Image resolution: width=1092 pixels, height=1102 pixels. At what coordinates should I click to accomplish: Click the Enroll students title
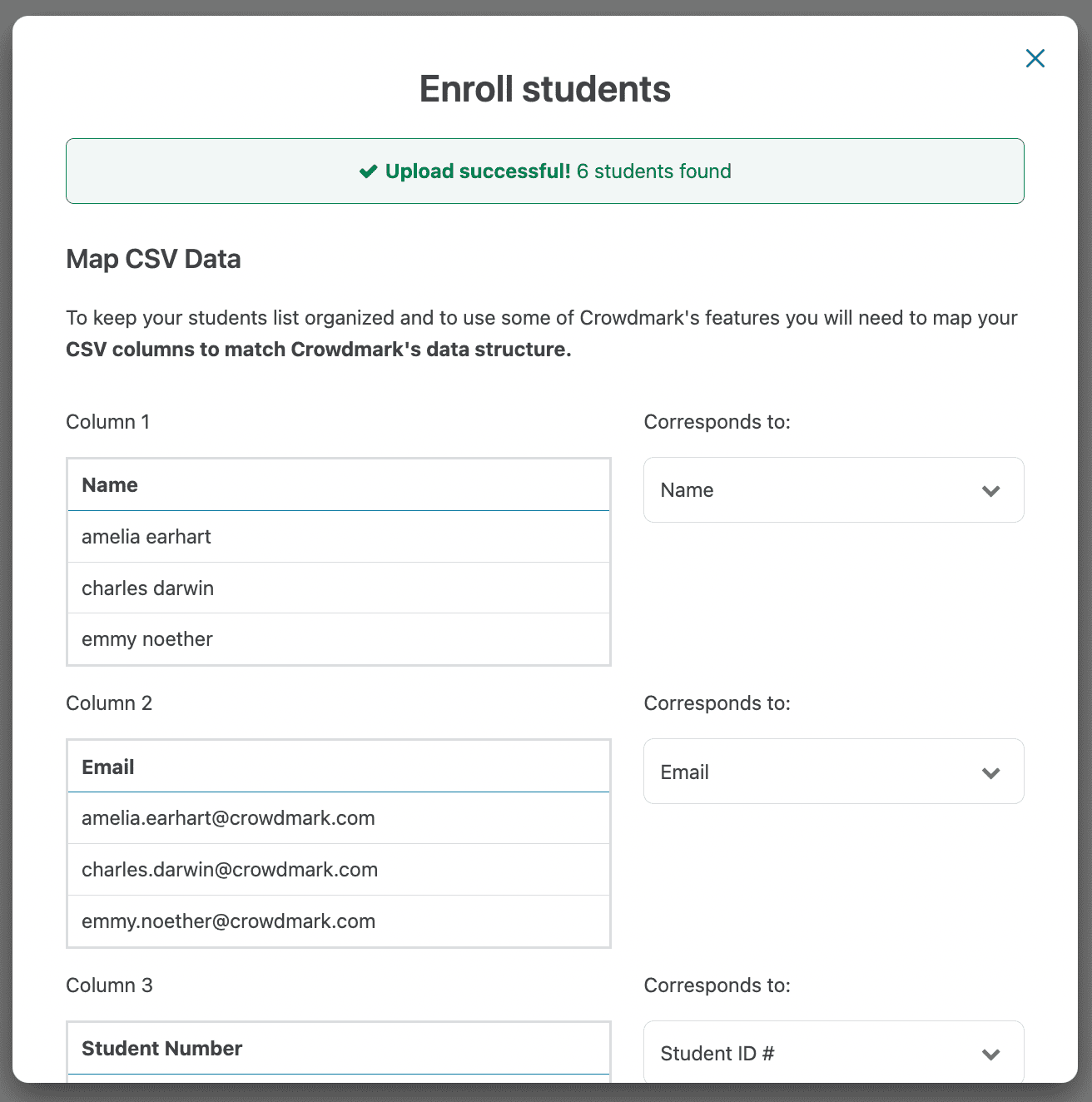pyautogui.click(x=545, y=89)
